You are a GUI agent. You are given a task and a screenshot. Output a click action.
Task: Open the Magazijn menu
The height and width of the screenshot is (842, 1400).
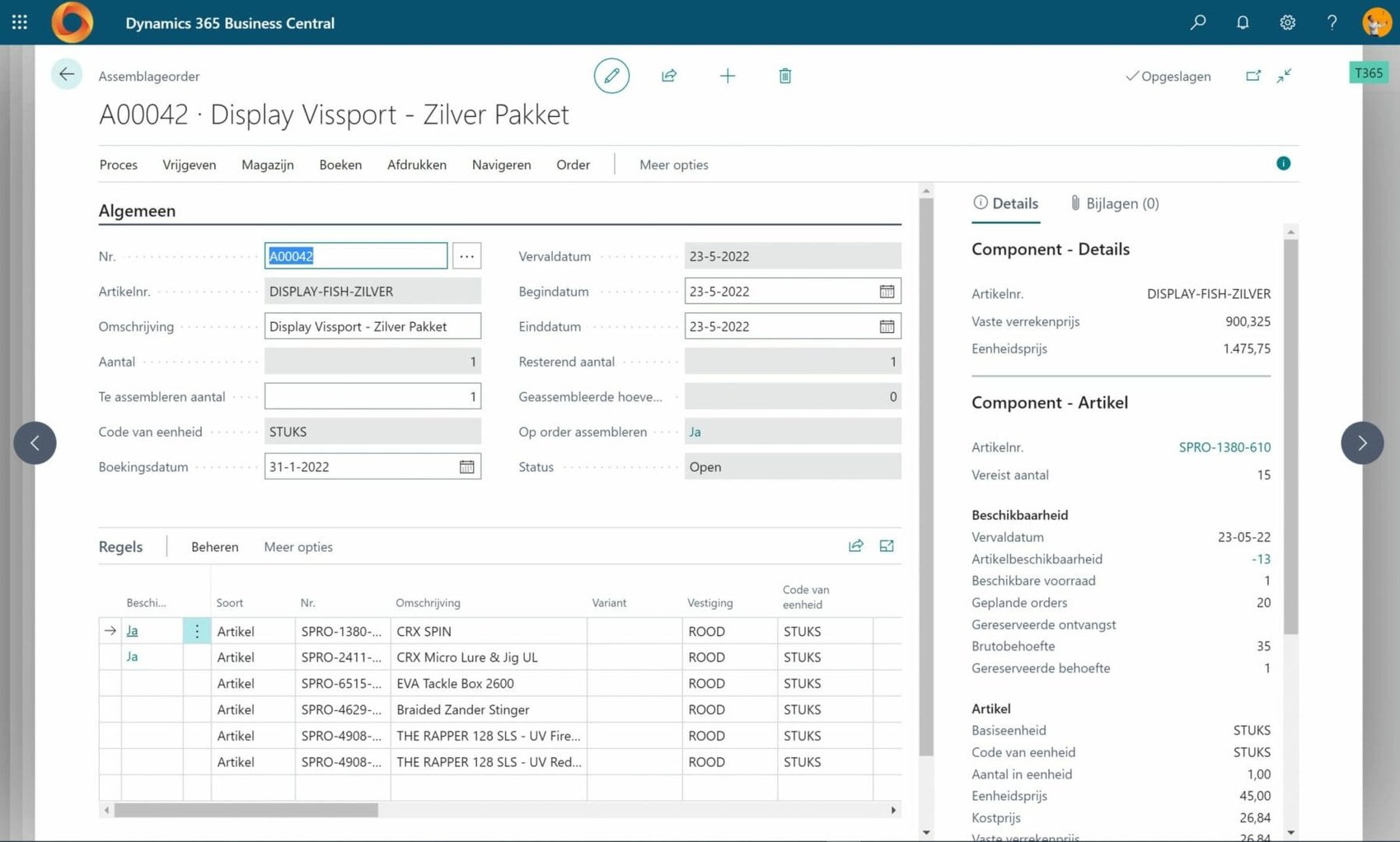[x=268, y=165]
